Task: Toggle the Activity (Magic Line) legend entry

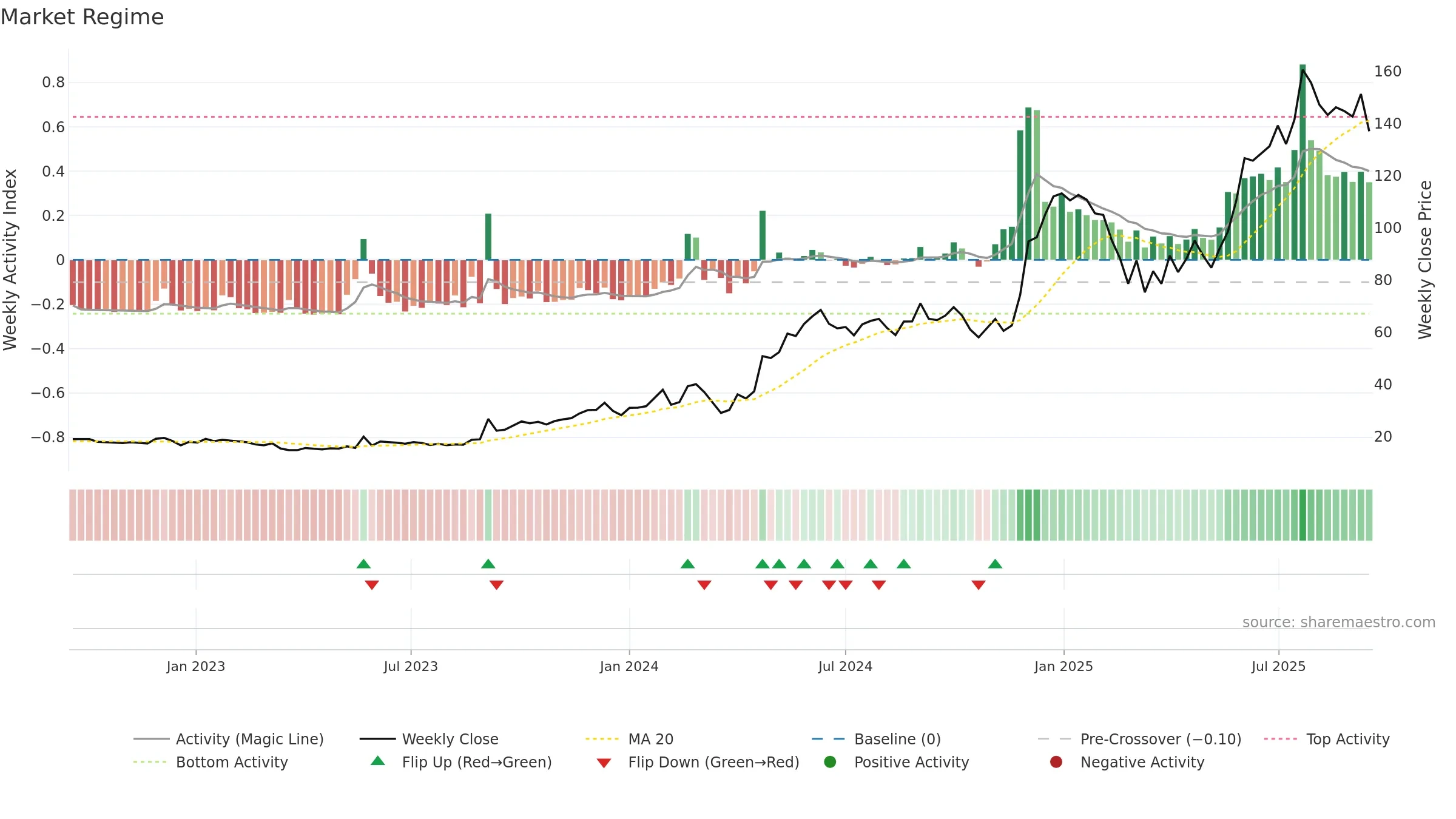Action: [x=229, y=739]
